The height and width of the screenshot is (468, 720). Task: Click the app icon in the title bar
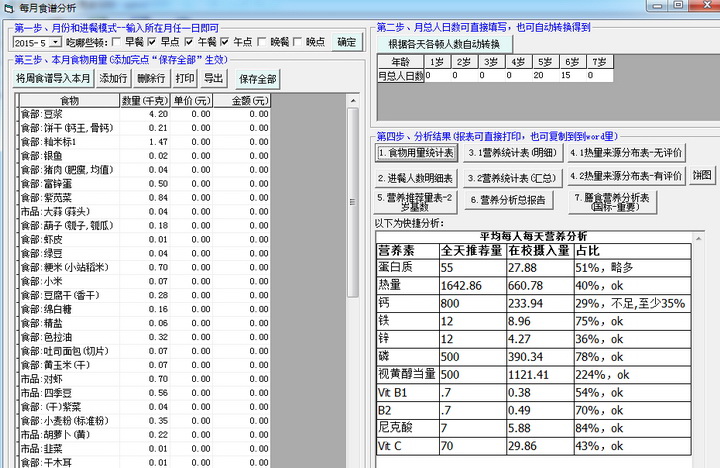(9, 7)
